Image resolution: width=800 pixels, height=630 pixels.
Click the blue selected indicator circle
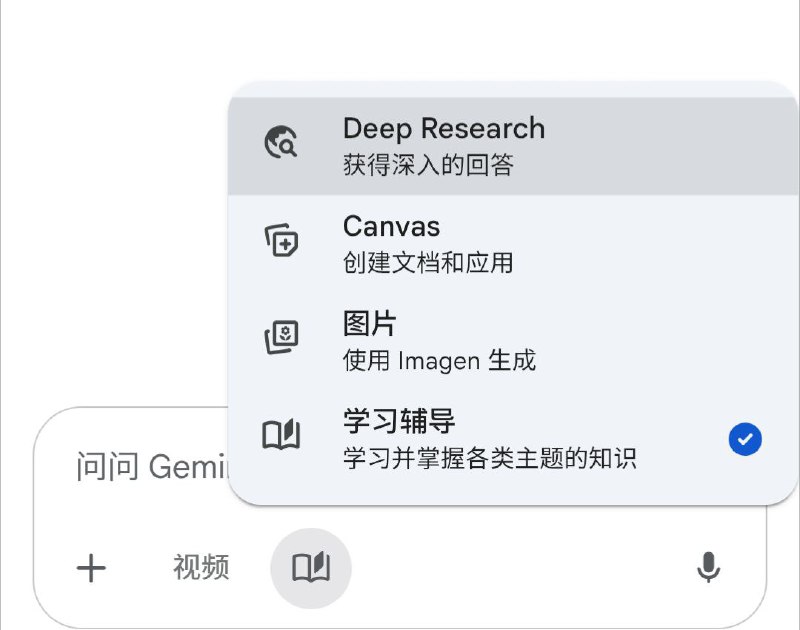click(x=744, y=439)
